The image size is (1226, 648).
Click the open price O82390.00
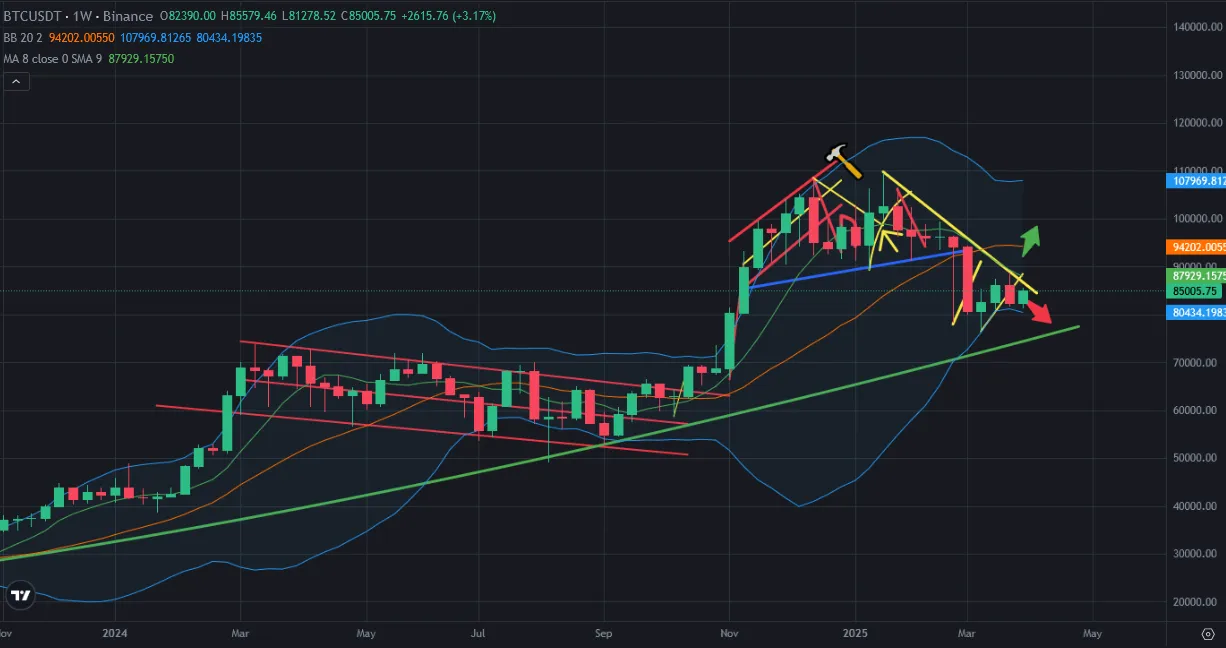click(188, 16)
